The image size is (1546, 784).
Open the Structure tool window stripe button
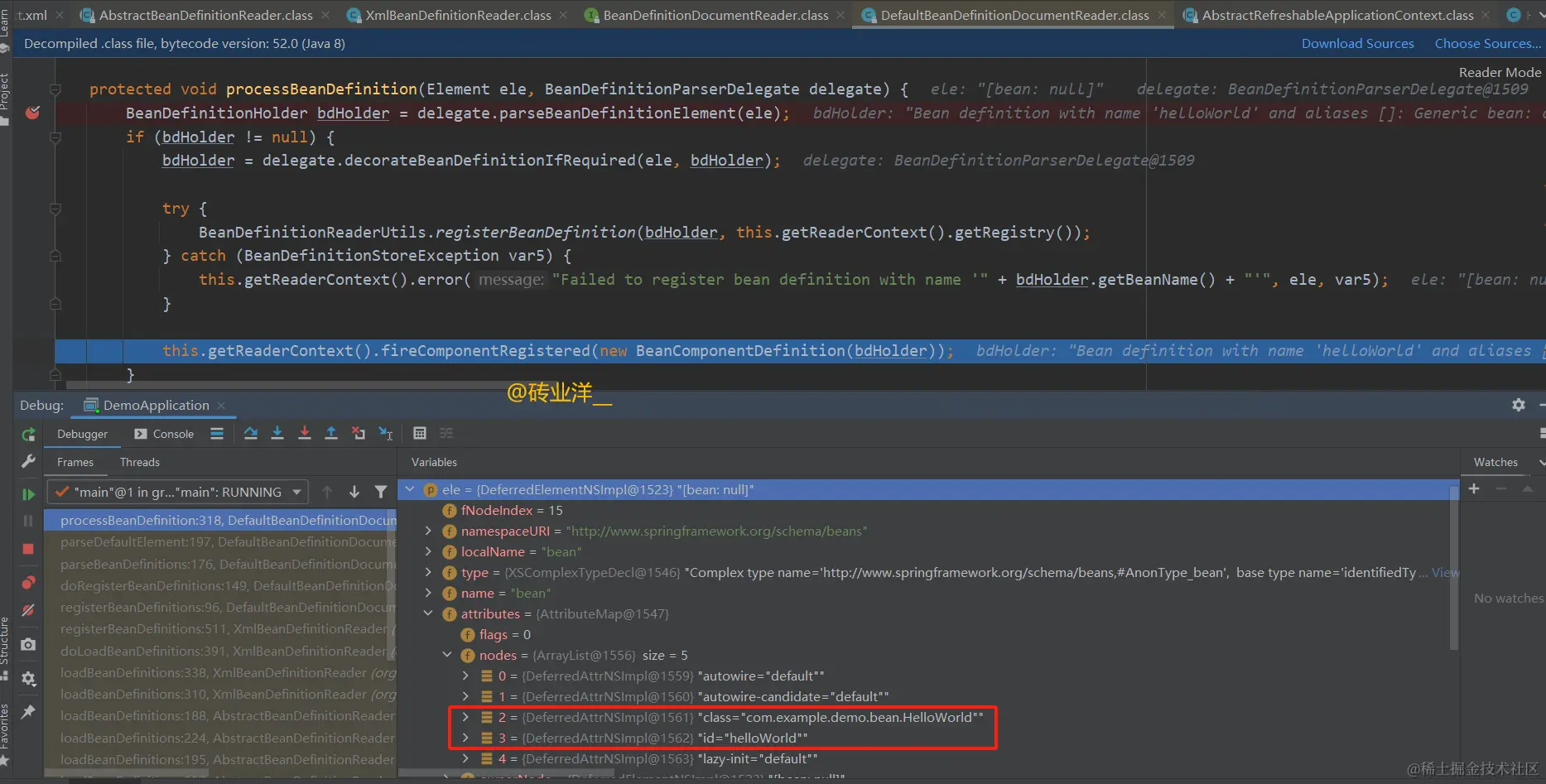pos(5,647)
